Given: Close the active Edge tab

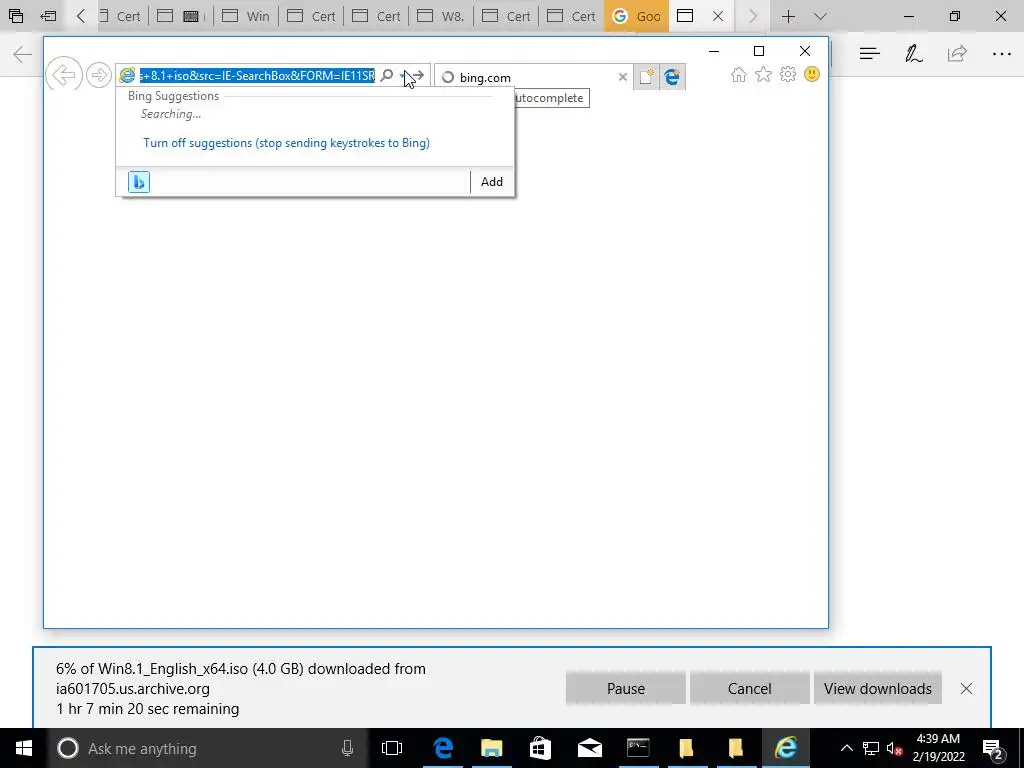Looking at the screenshot, I should (x=718, y=16).
